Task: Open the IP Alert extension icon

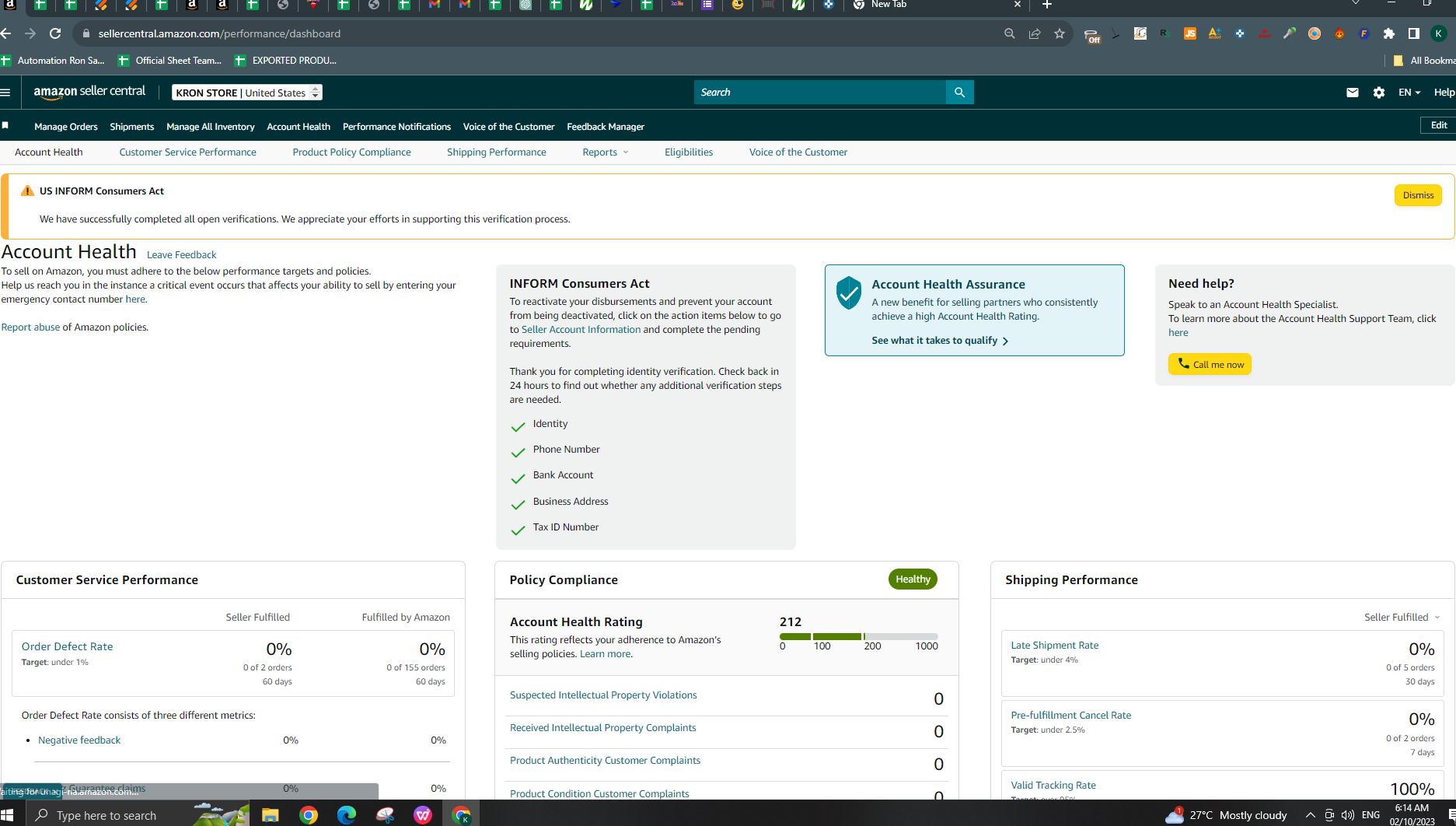Action: tap(1265, 33)
